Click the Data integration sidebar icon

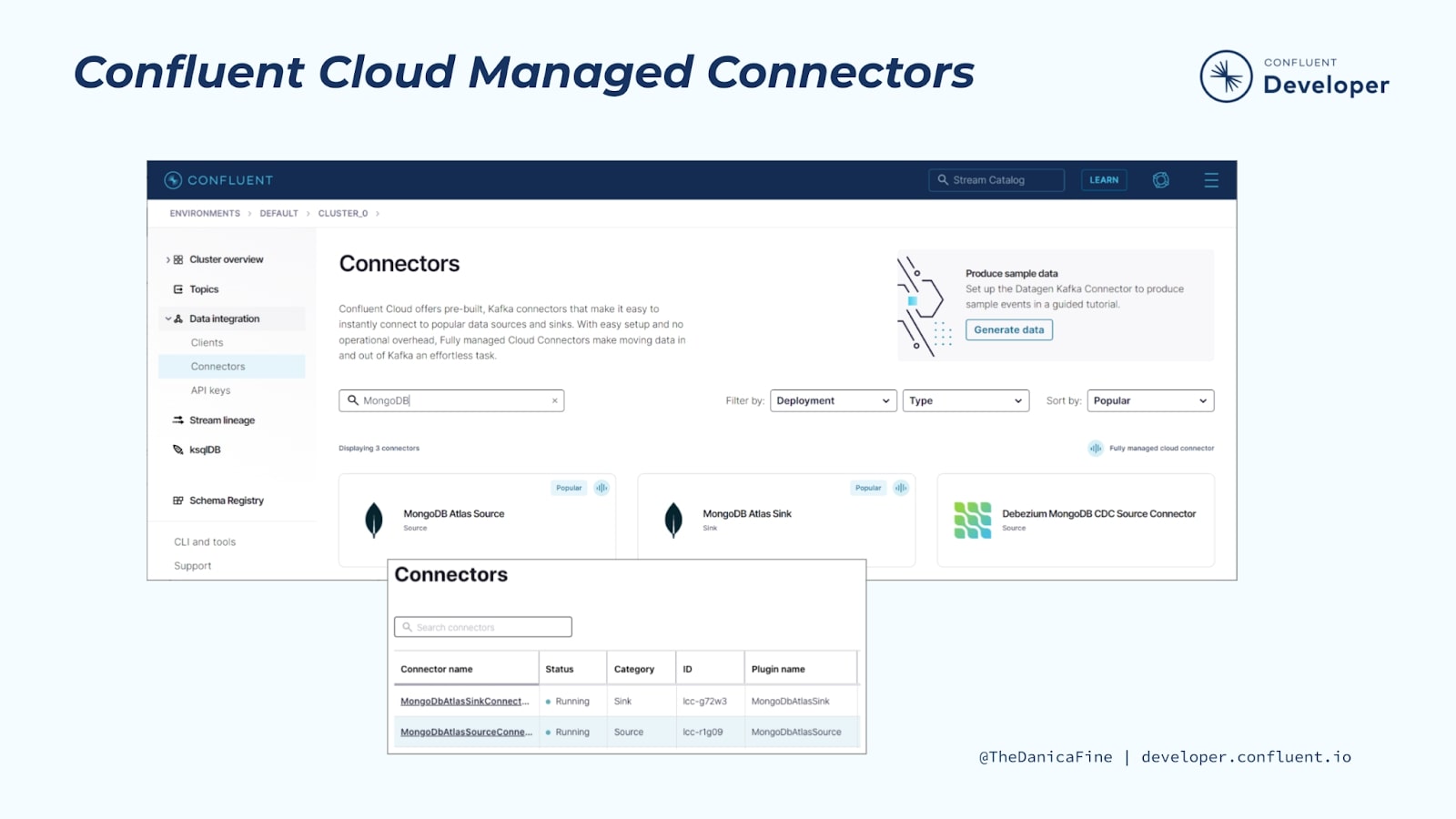coord(178,318)
